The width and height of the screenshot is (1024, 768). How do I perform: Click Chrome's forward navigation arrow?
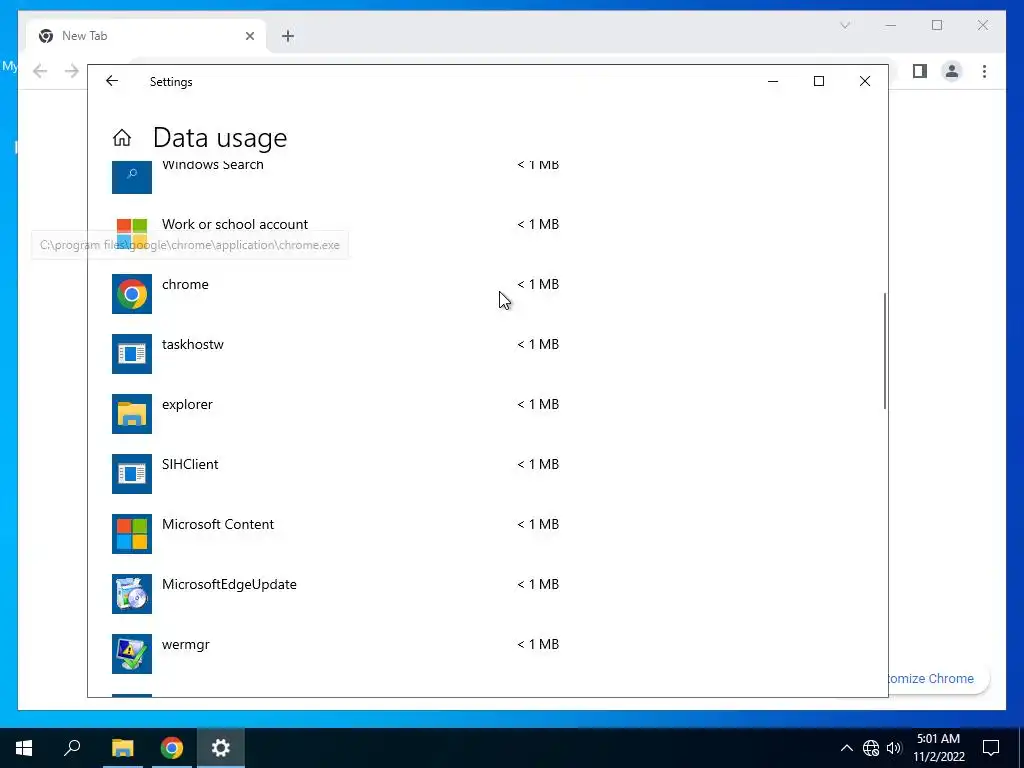click(x=72, y=71)
